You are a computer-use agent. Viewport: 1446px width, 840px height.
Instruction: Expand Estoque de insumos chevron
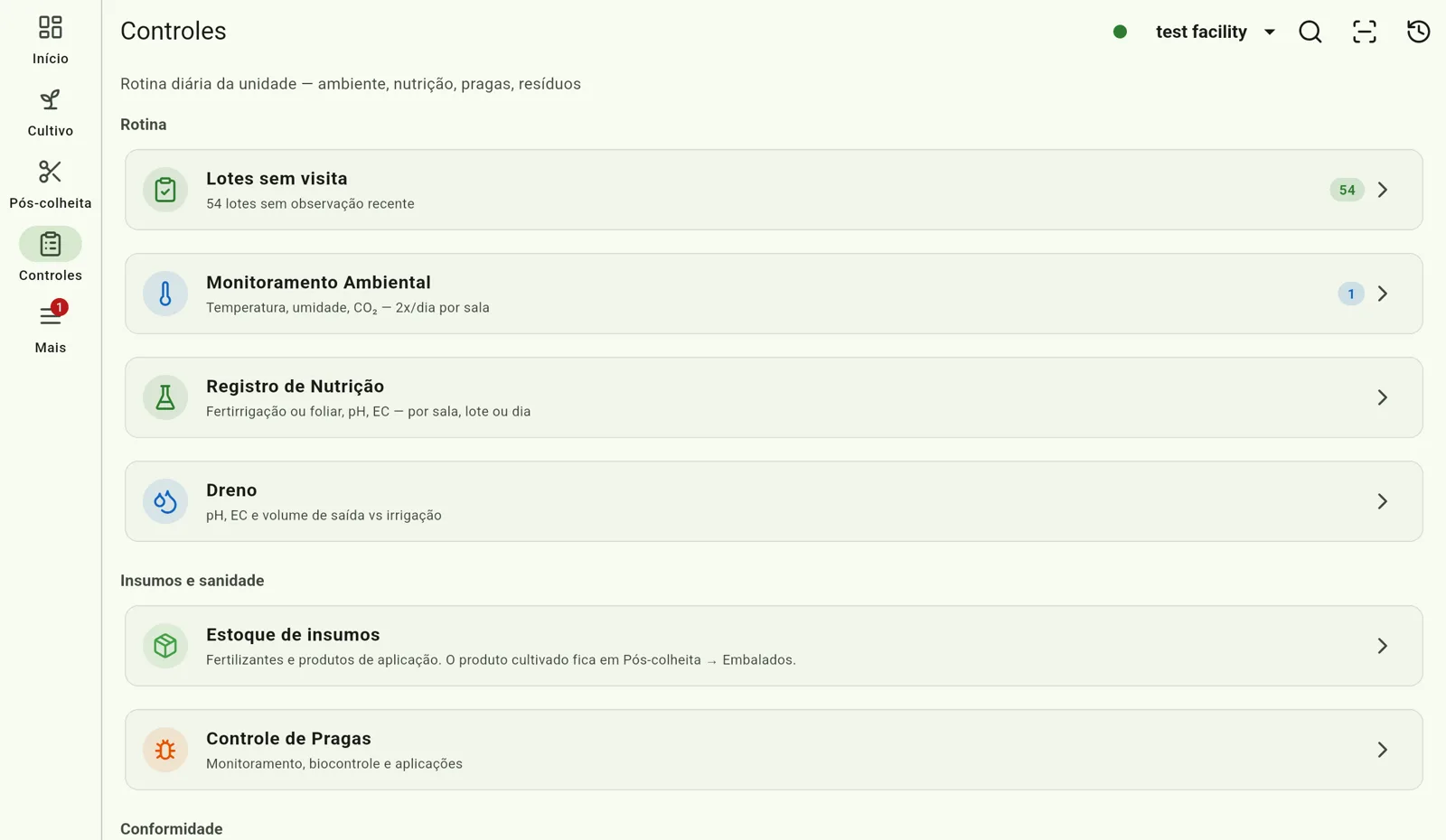[x=1383, y=646]
